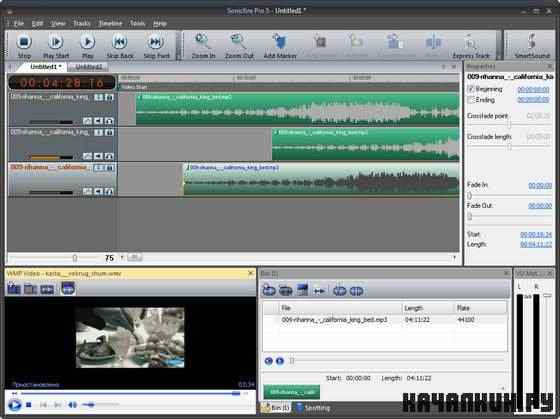Click the first icon in the Bin toolbar
The image size is (560, 419).
point(269,290)
